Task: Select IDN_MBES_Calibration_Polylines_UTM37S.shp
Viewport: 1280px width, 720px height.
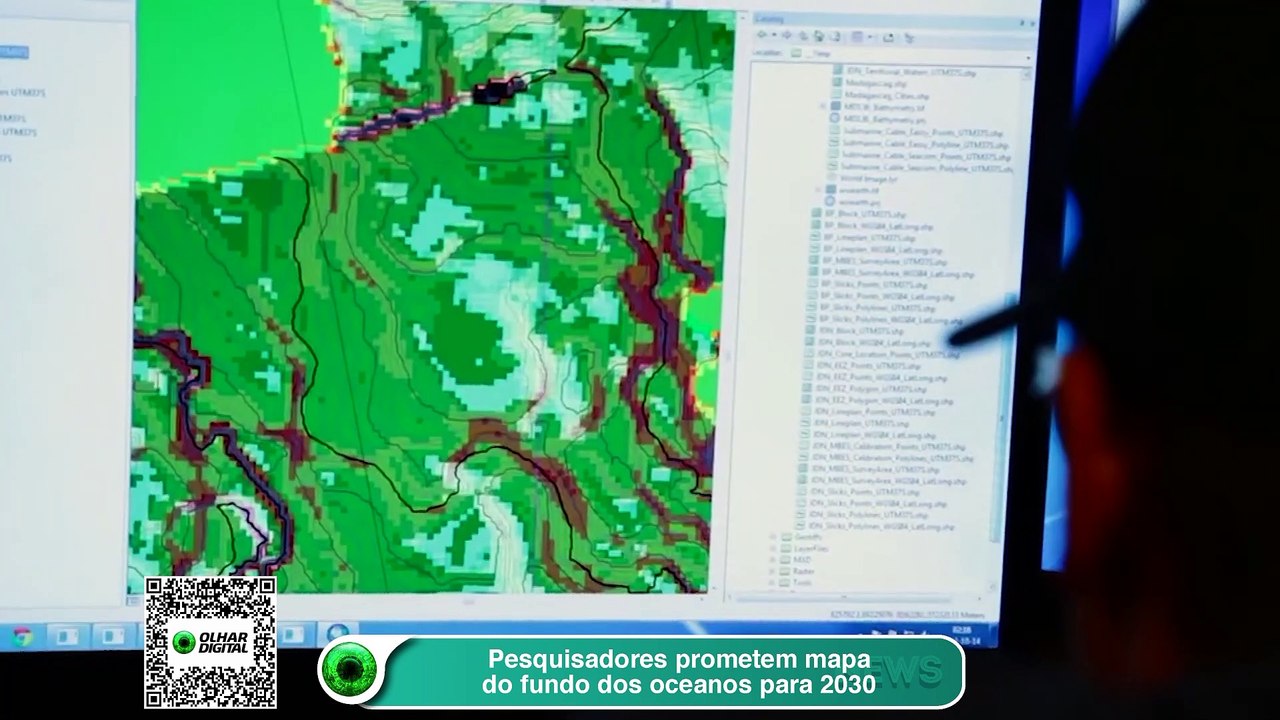Action: coord(892,458)
